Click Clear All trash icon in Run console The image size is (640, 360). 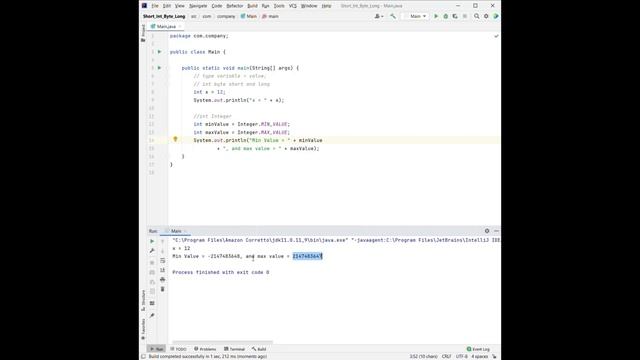pos(162,289)
